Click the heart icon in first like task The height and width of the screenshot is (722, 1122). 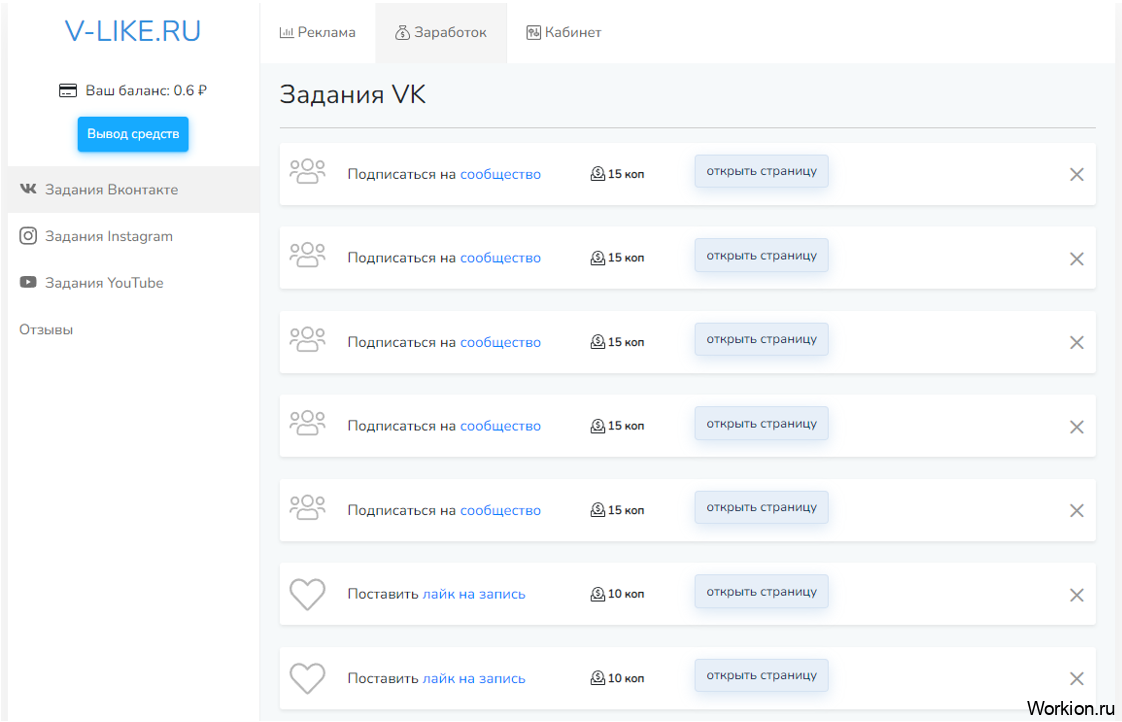(x=307, y=594)
